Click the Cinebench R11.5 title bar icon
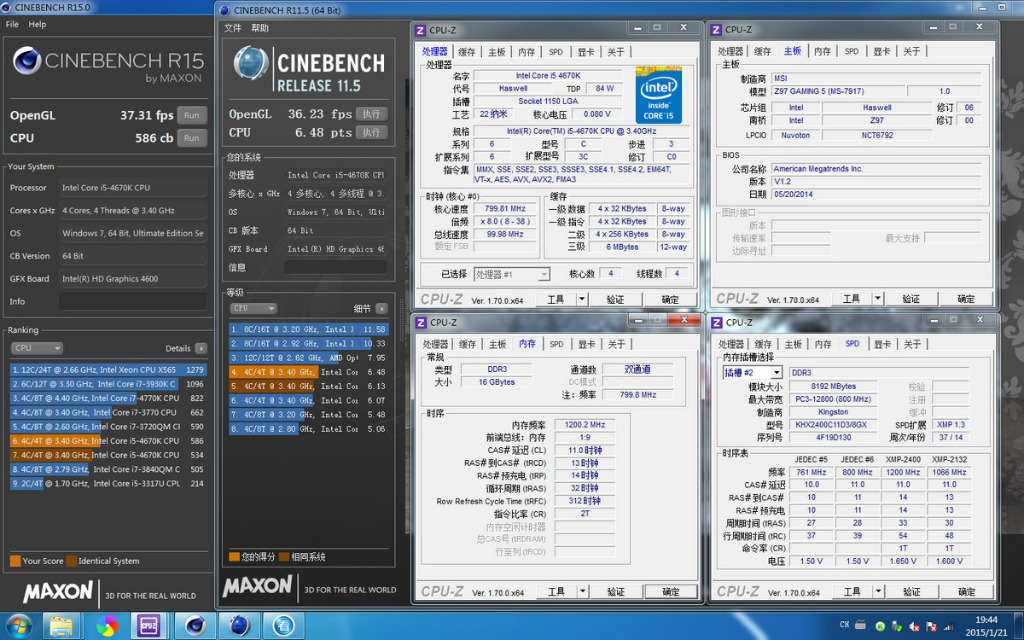The height and width of the screenshot is (640, 1024). coord(225,10)
